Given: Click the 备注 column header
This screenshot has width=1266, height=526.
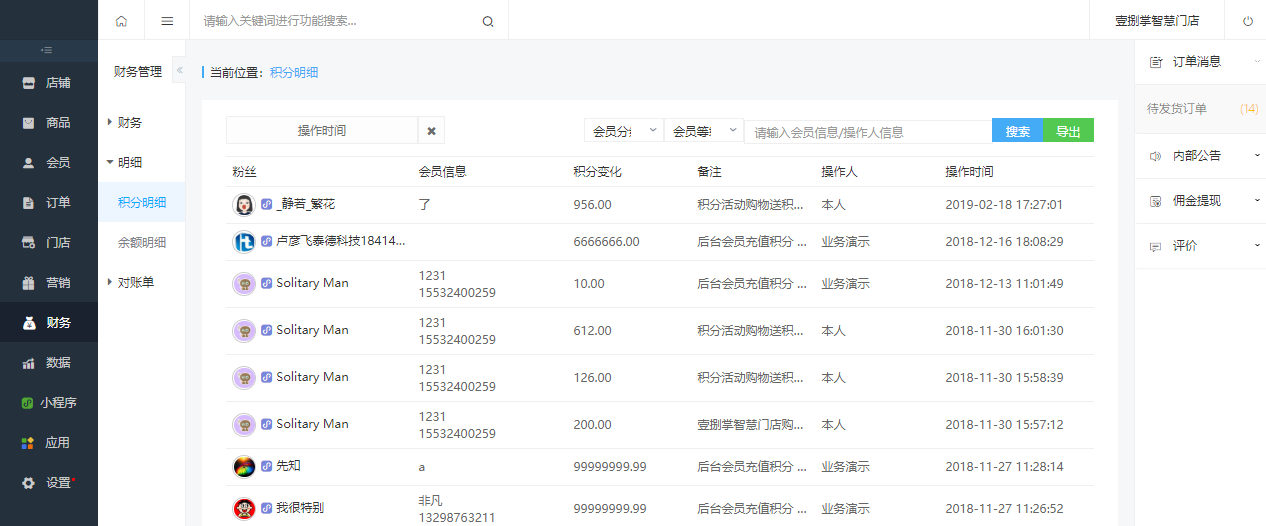Looking at the screenshot, I should click(x=709, y=172).
